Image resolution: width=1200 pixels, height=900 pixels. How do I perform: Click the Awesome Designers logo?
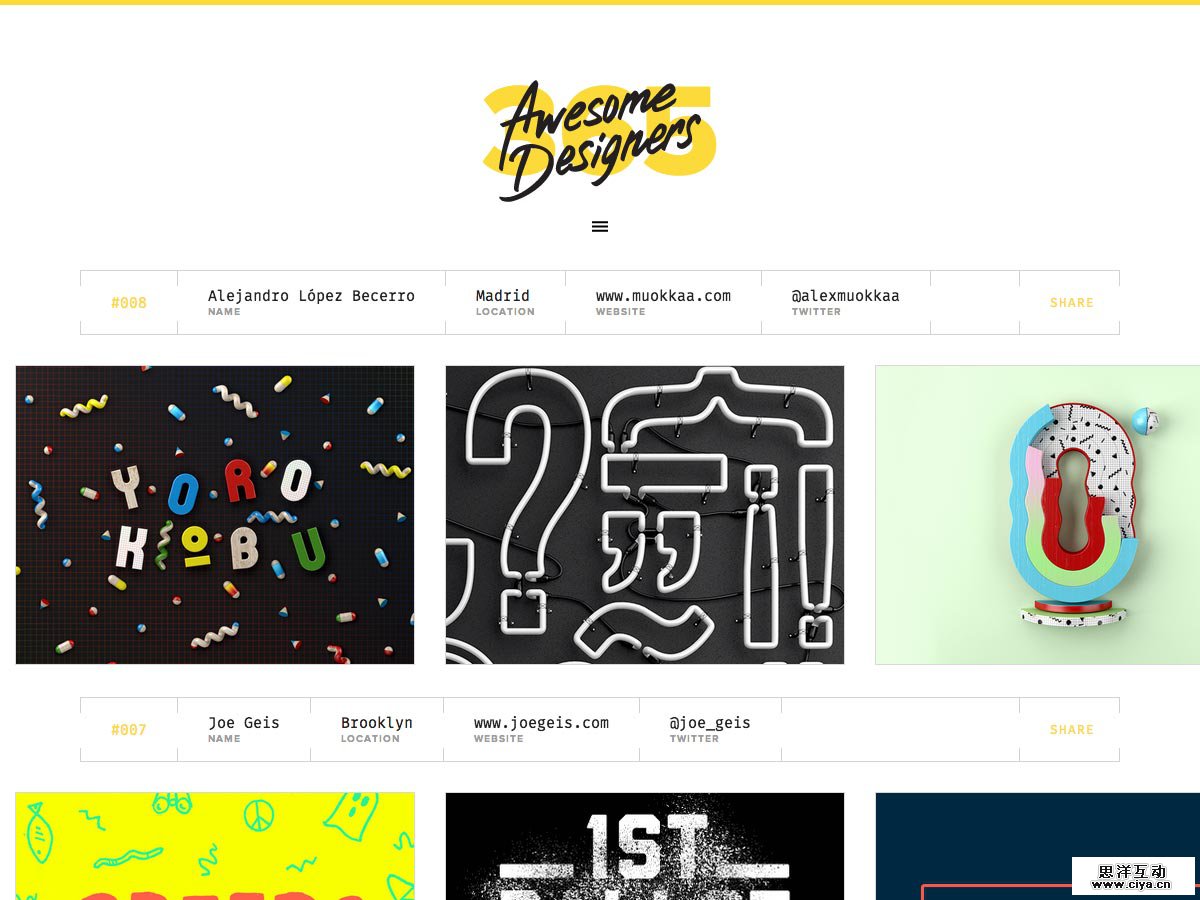[599, 140]
